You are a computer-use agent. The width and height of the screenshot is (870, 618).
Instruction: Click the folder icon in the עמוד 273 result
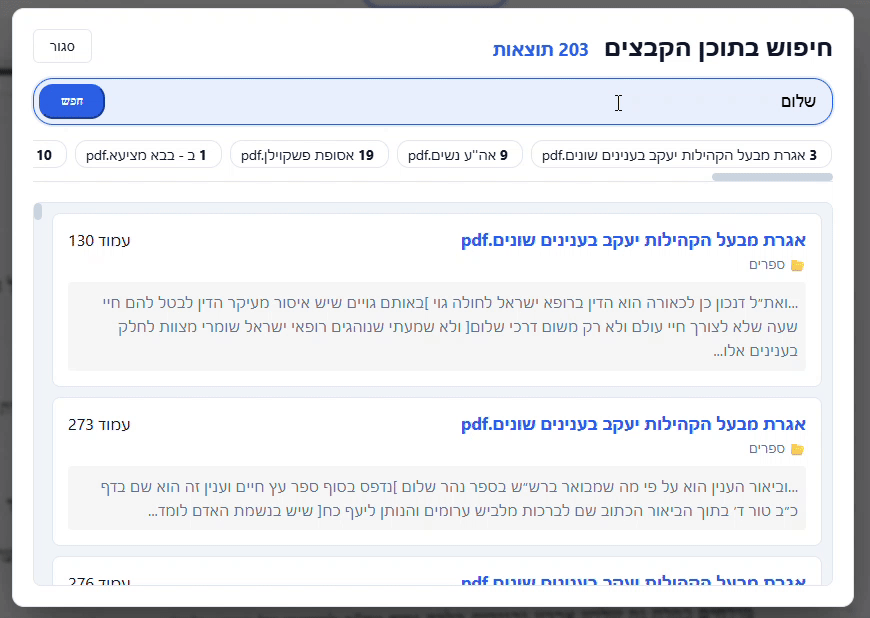tap(797, 449)
